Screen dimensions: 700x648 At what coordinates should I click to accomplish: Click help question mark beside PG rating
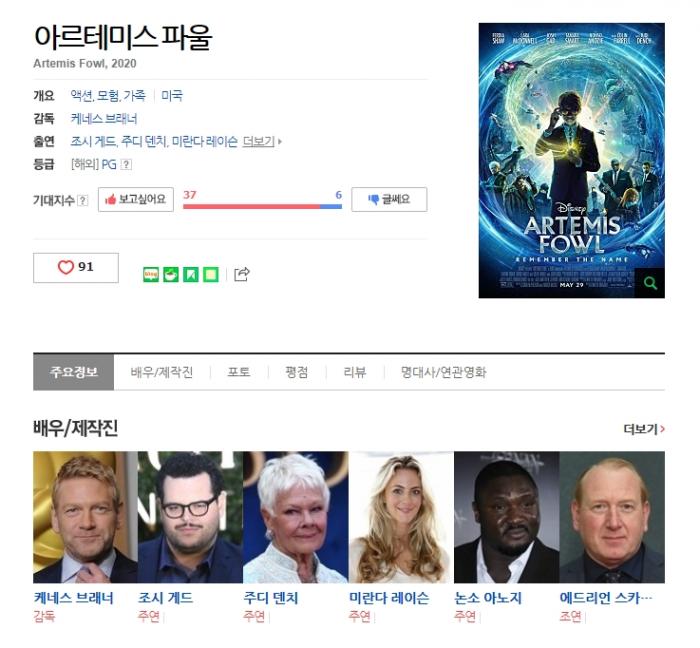coord(126,165)
